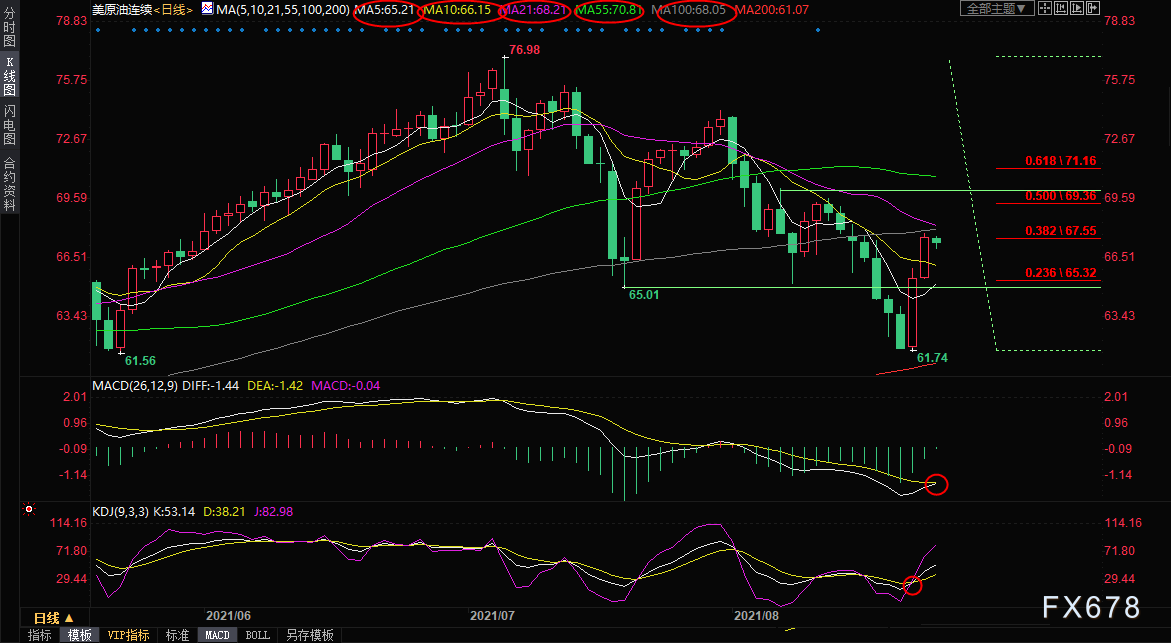
Task: Click the 0.382 \ 67.55 Fibonacci level
Action: tap(1060, 231)
